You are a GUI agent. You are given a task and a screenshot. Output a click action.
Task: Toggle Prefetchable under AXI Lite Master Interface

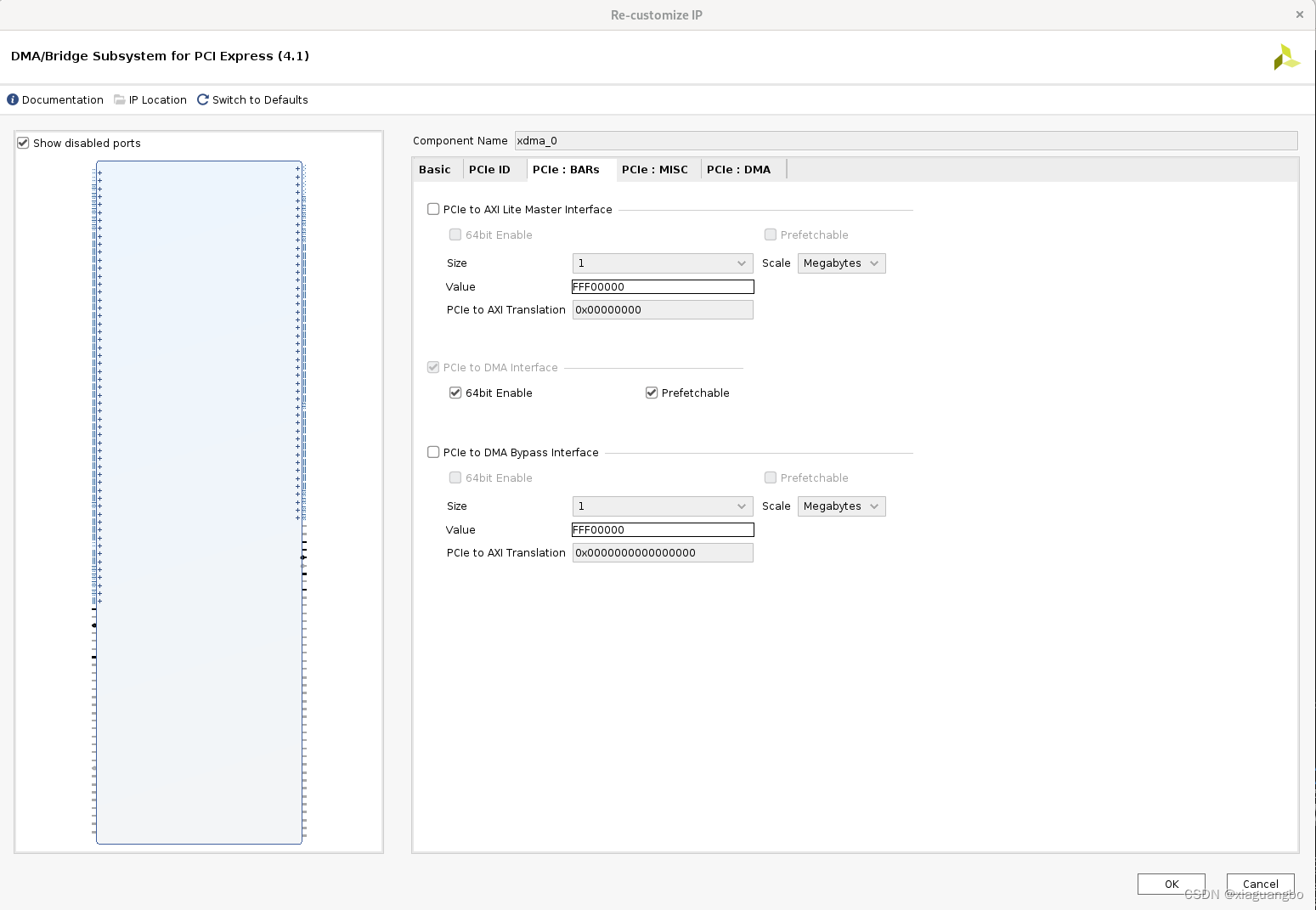click(x=771, y=235)
